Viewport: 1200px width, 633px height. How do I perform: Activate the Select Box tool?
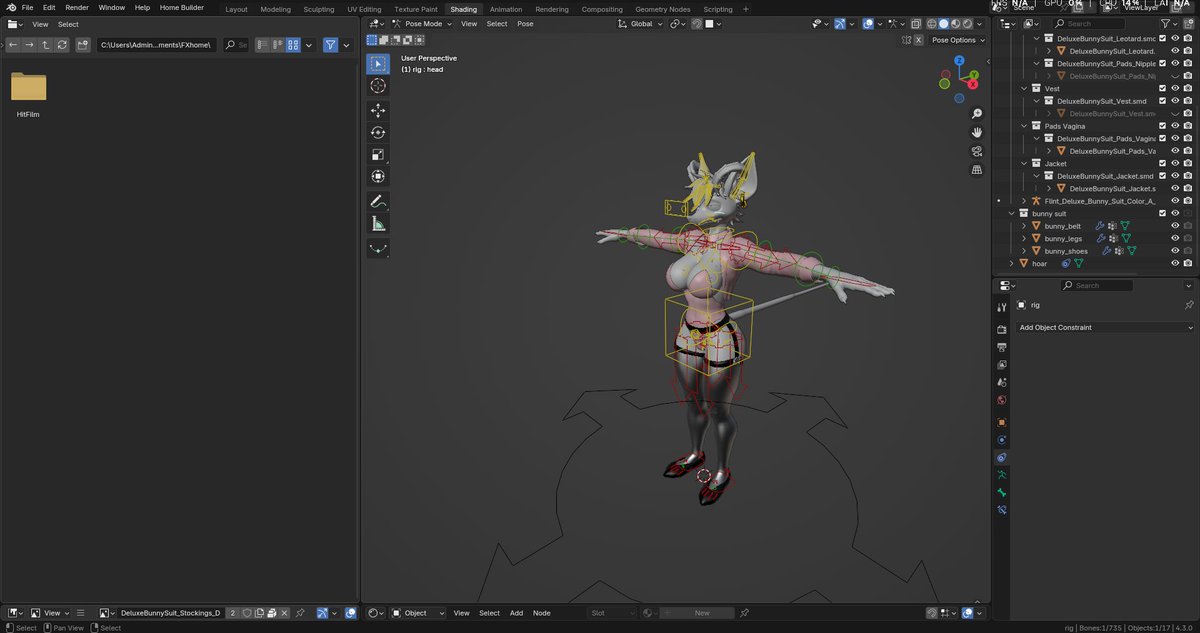click(378, 64)
